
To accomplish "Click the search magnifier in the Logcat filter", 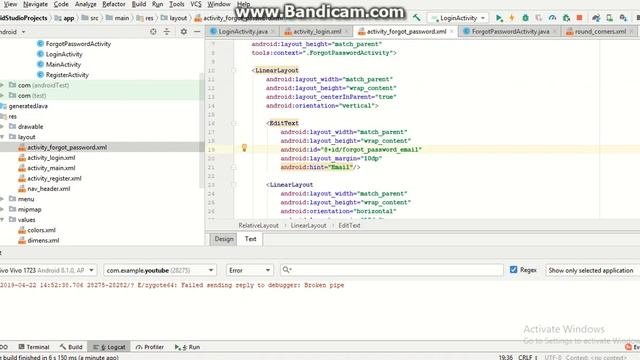I will [287, 270].
